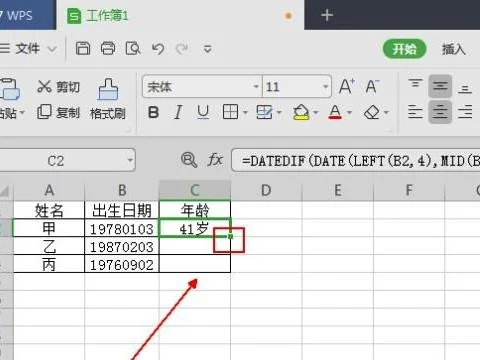Toggle bold formatting

(153, 113)
